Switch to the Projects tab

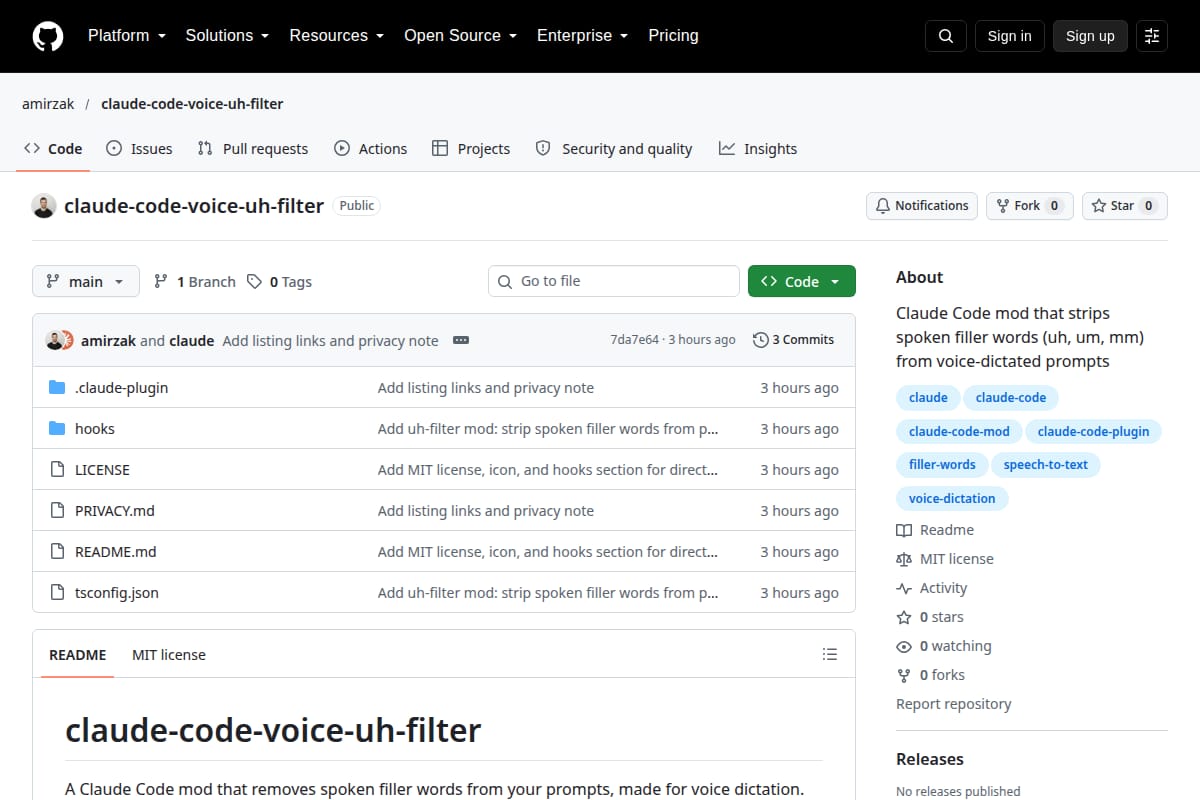[471, 149]
